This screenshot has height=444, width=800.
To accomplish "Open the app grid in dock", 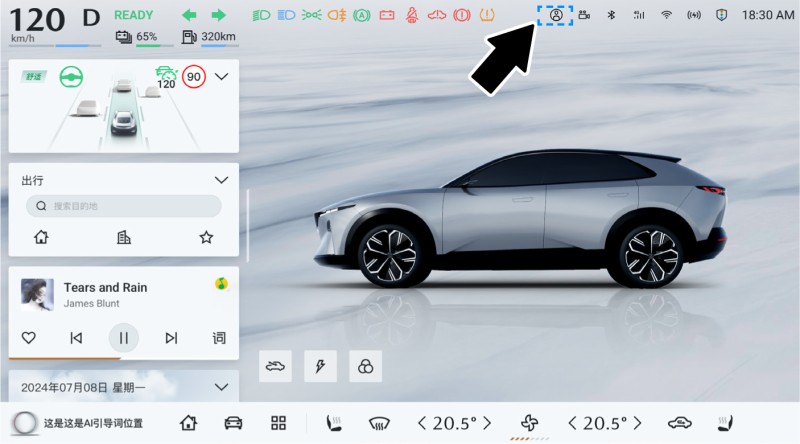I will (x=279, y=423).
